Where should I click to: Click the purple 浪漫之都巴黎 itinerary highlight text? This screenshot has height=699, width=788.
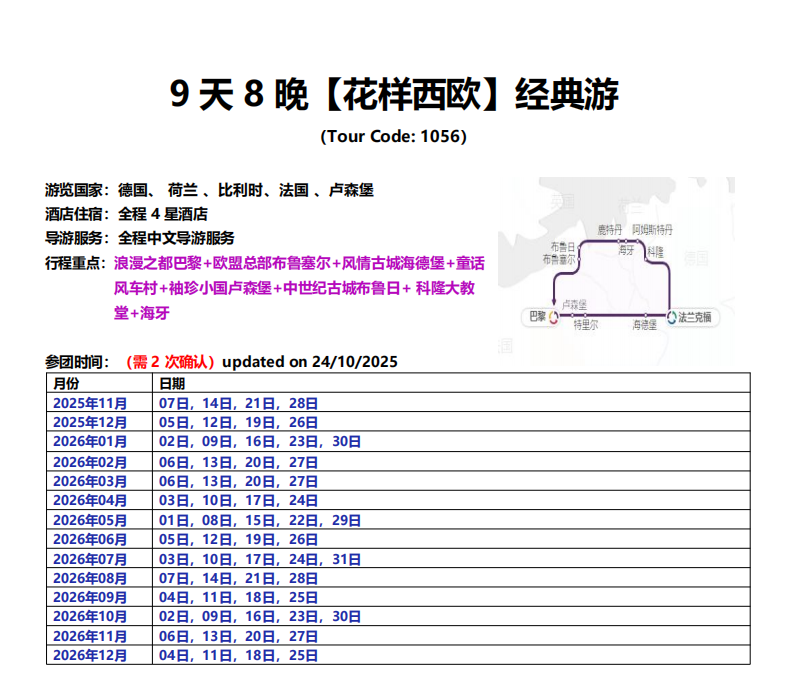[157, 264]
